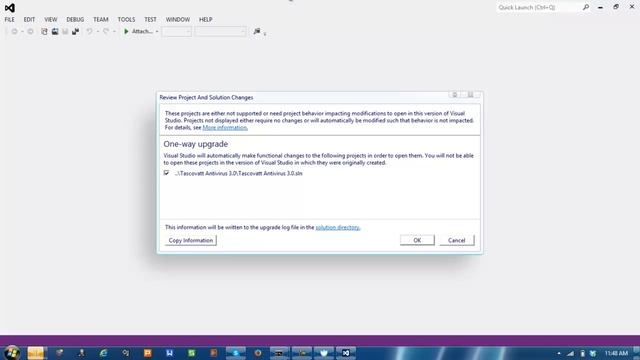The height and width of the screenshot is (360, 640).
Task: Click the Attach... button text
Action: coord(142,31)
